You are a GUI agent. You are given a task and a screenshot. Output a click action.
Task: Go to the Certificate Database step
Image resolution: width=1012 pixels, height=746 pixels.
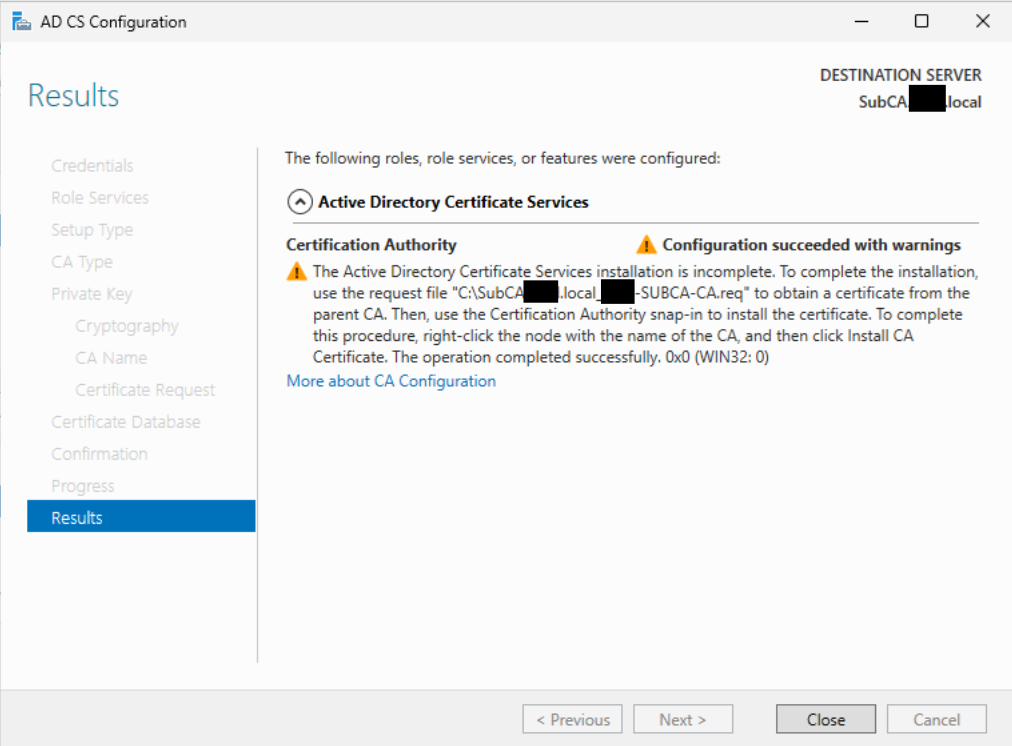126,422
